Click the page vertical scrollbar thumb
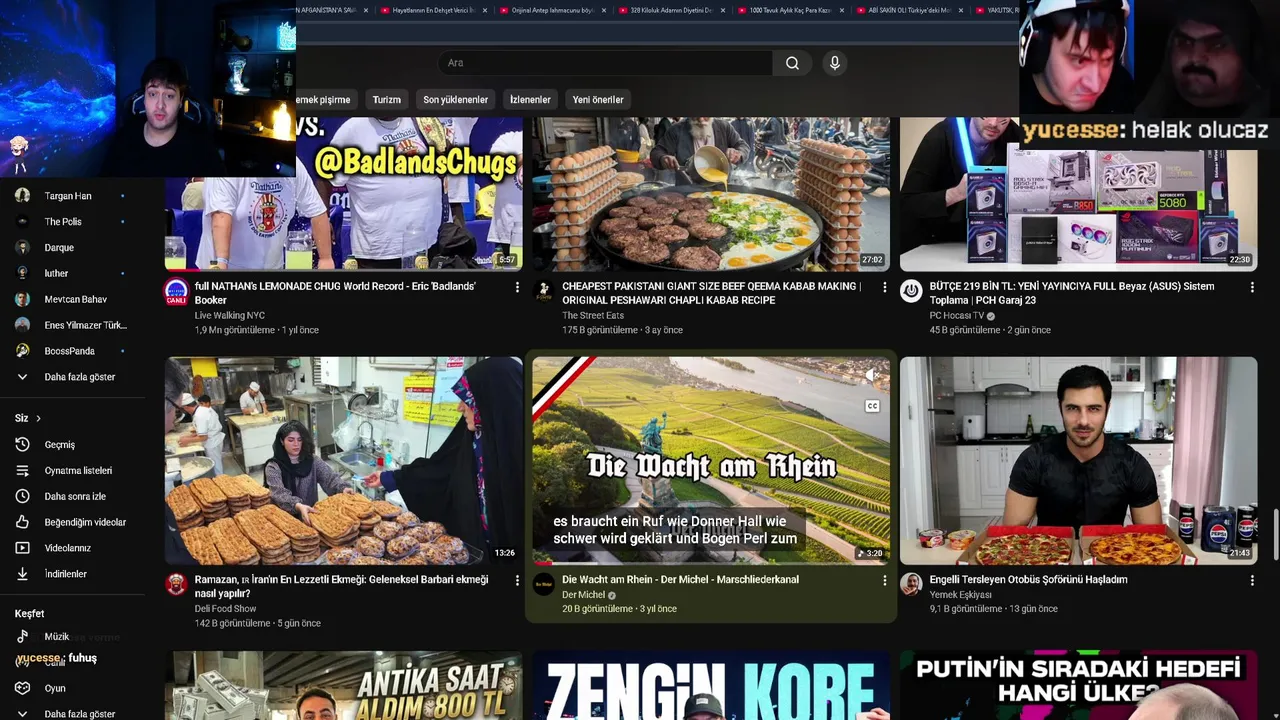Viewport: 1280px width, 720px height. coord(1275,535)
